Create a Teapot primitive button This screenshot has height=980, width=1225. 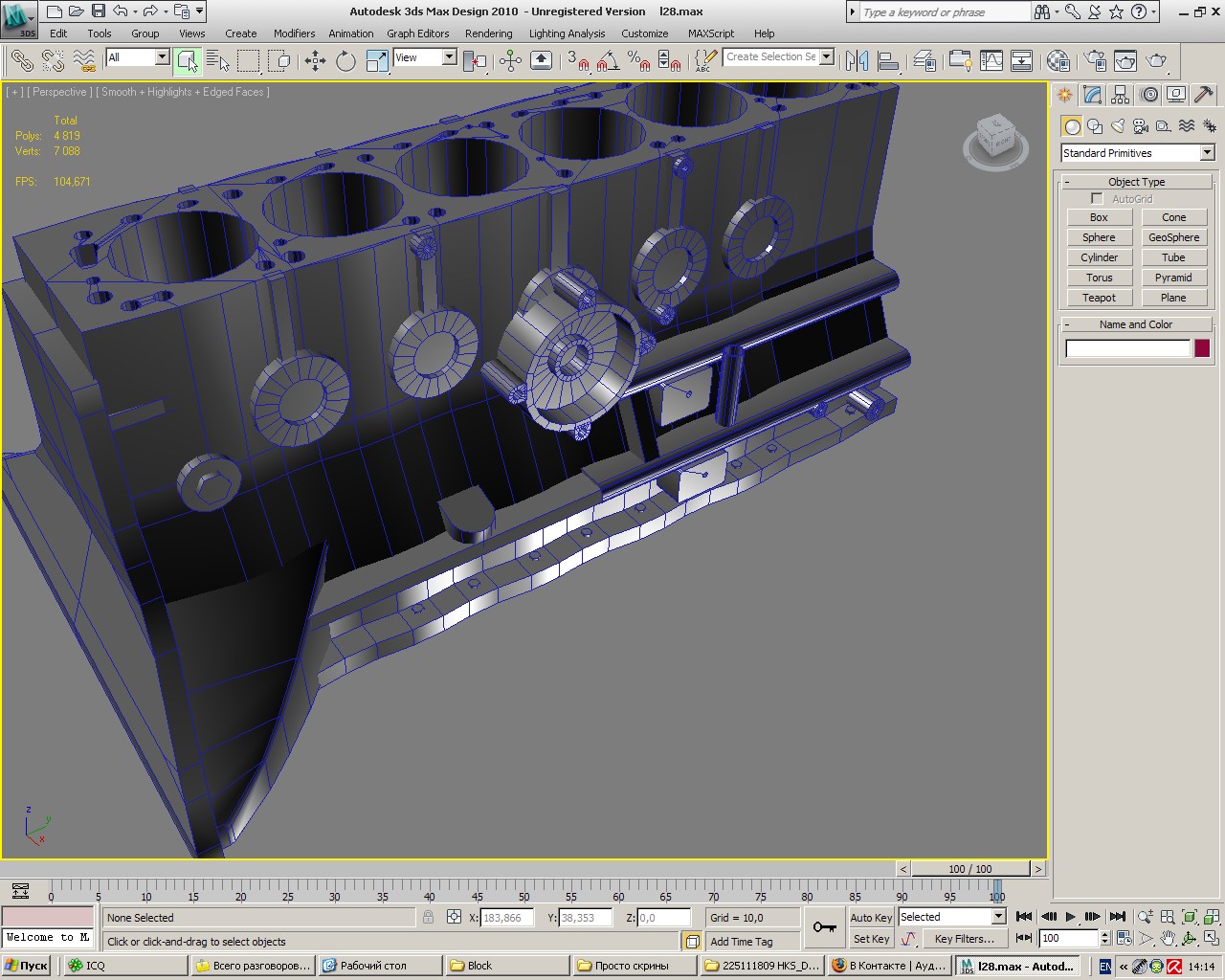pyautogui.click(x=1099, y=298)
